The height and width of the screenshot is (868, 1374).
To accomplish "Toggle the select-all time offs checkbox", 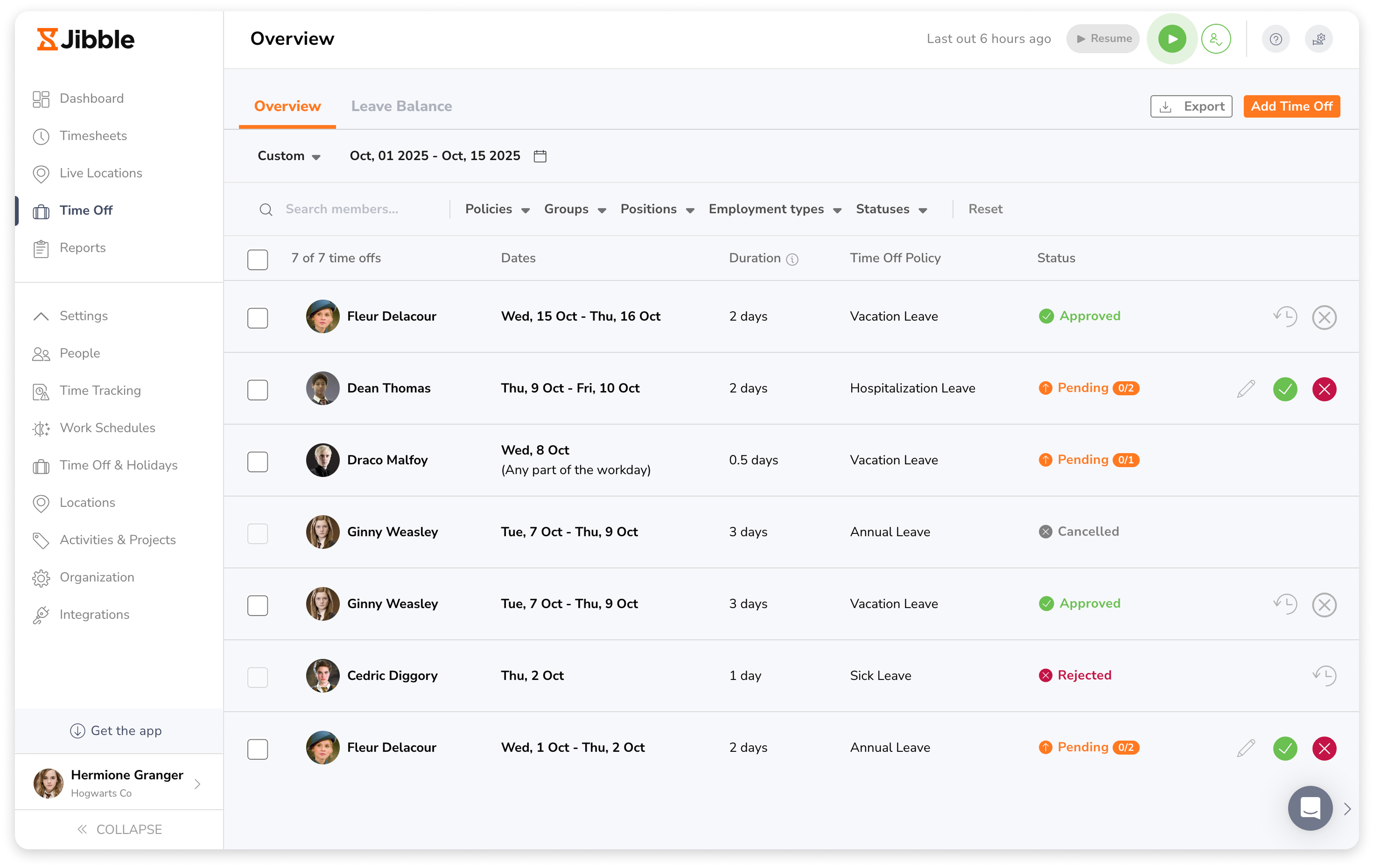I will [258, 259].
